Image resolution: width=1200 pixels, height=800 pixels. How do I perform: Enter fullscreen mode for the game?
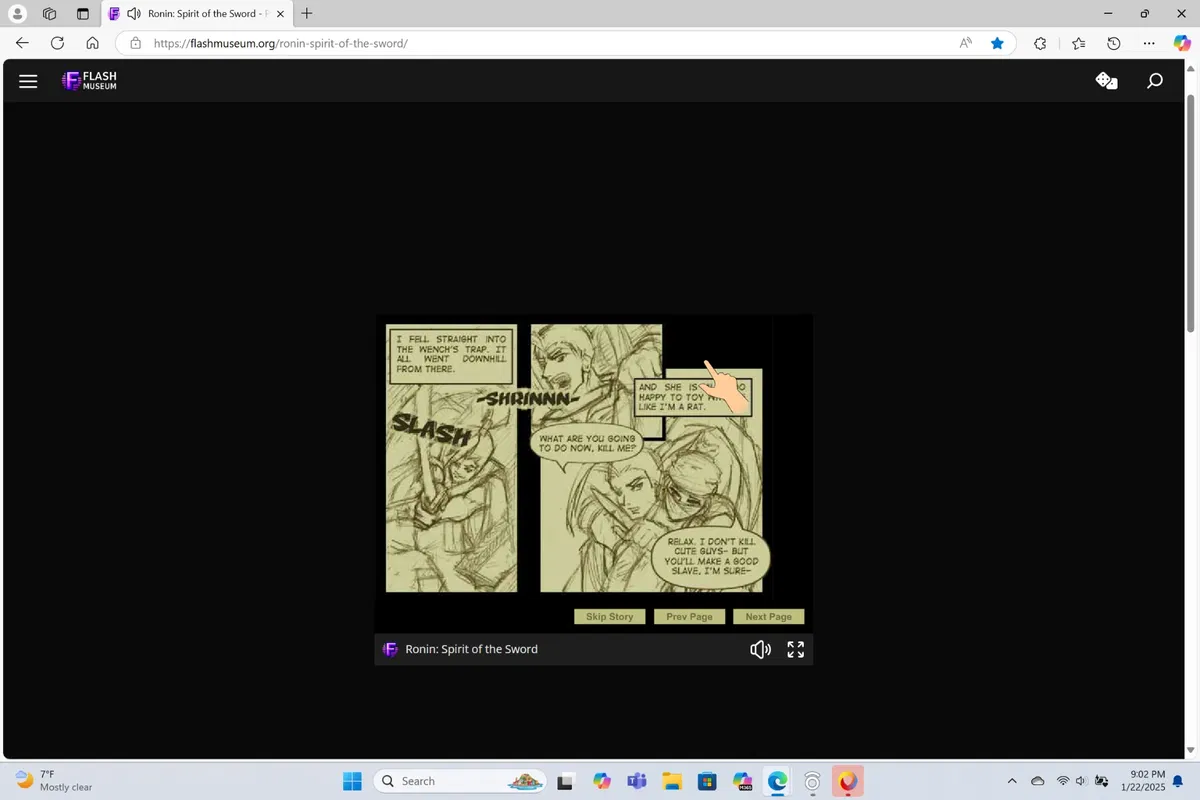(796, 650)
